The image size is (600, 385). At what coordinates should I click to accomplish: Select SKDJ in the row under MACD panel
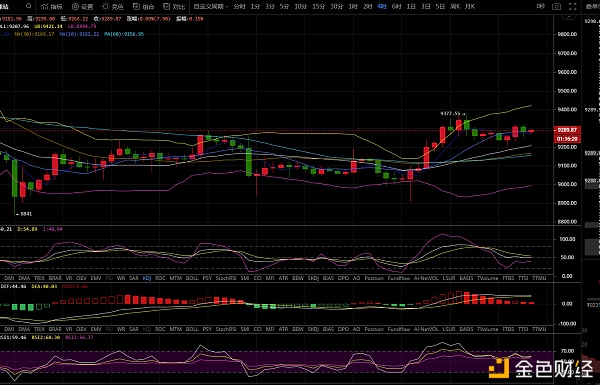tap(313, 329)
